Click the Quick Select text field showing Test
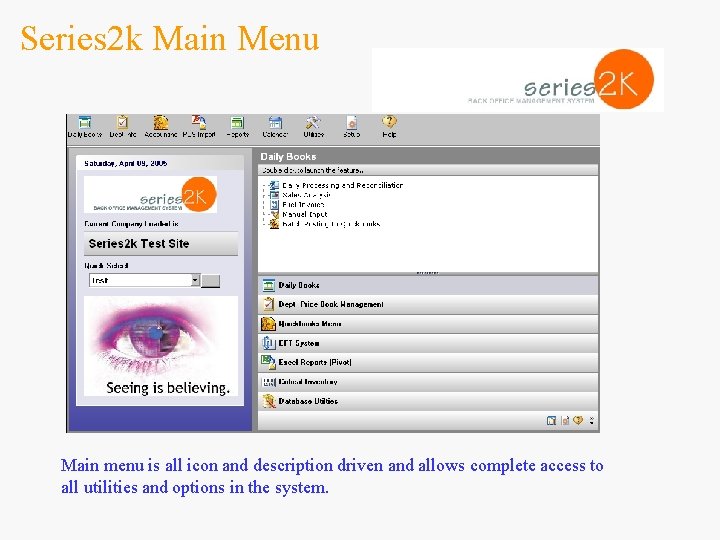720x540 pixels. click(x=140, y=280)
